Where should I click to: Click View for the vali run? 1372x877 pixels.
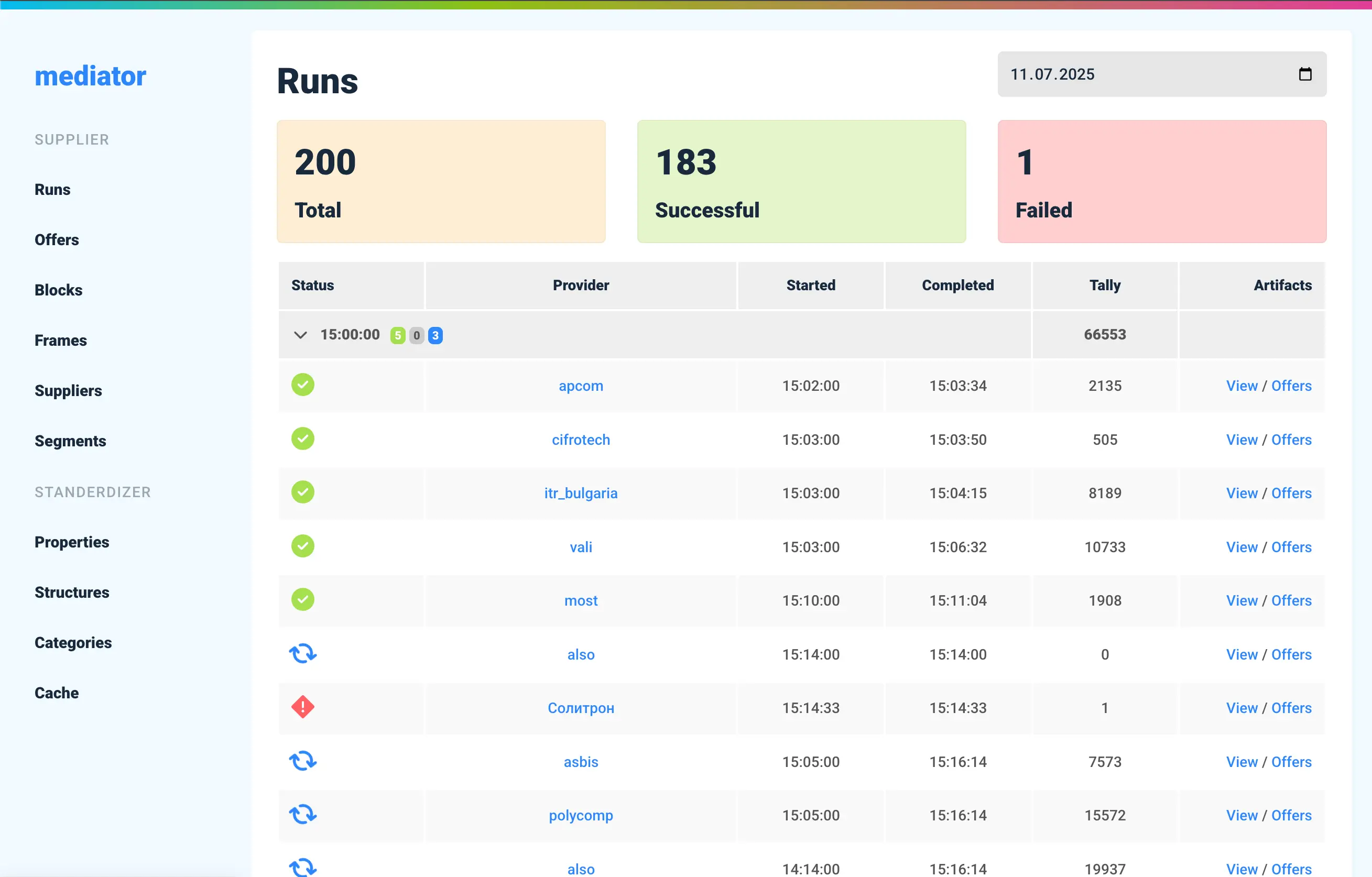(x=1242, y=547)
